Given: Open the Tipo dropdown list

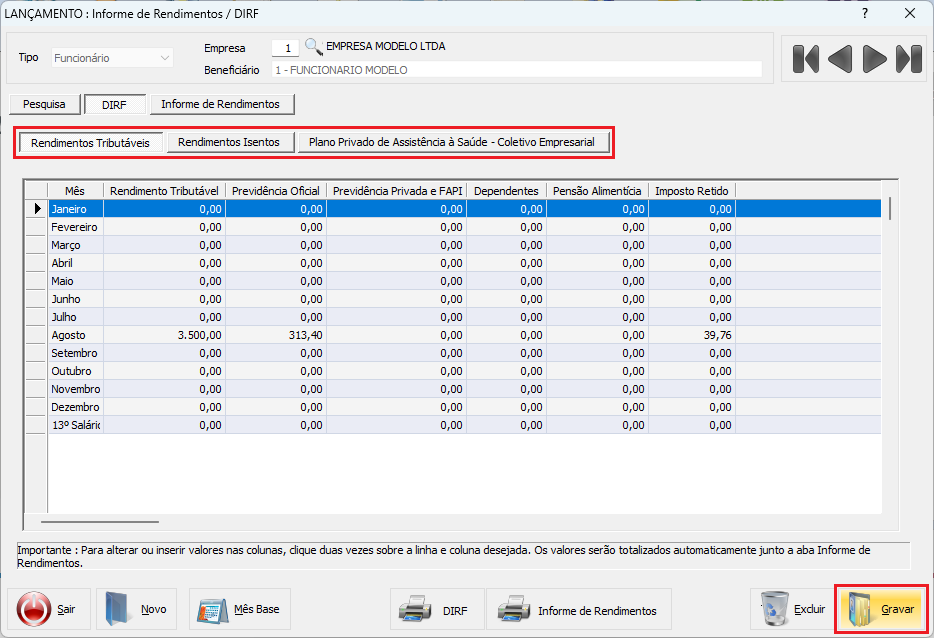Looking at the screenshot, I should [165, 58].
